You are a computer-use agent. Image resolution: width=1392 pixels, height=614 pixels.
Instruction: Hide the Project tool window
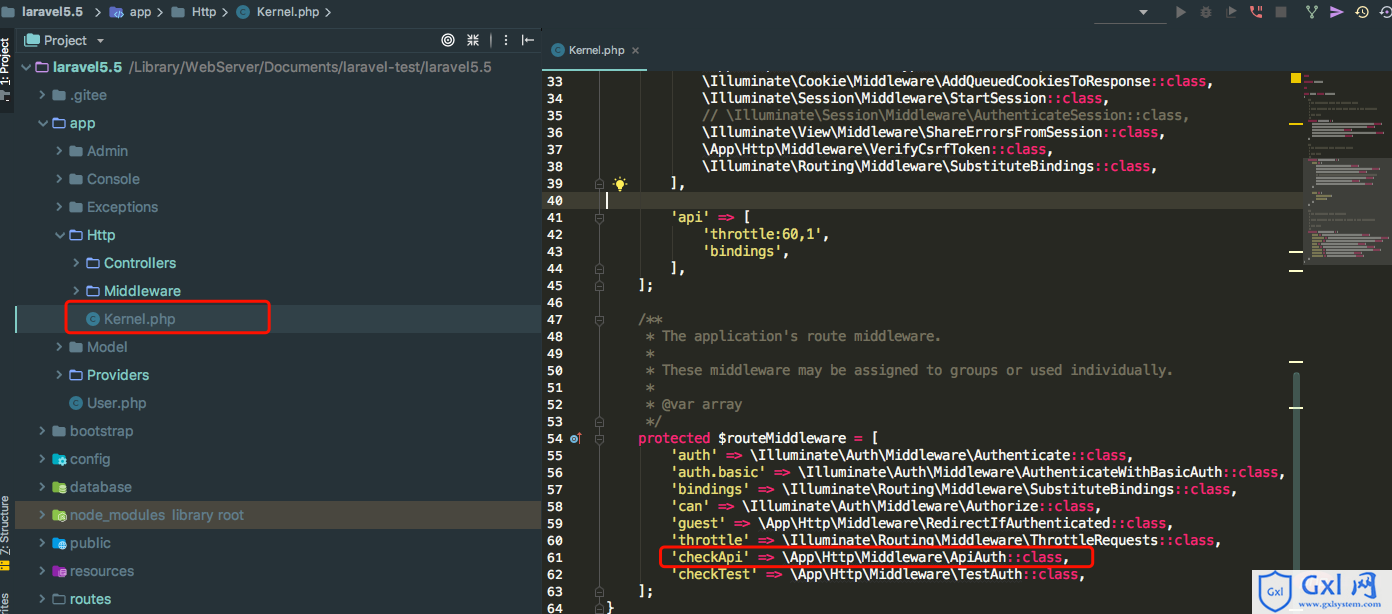point(528,40)
